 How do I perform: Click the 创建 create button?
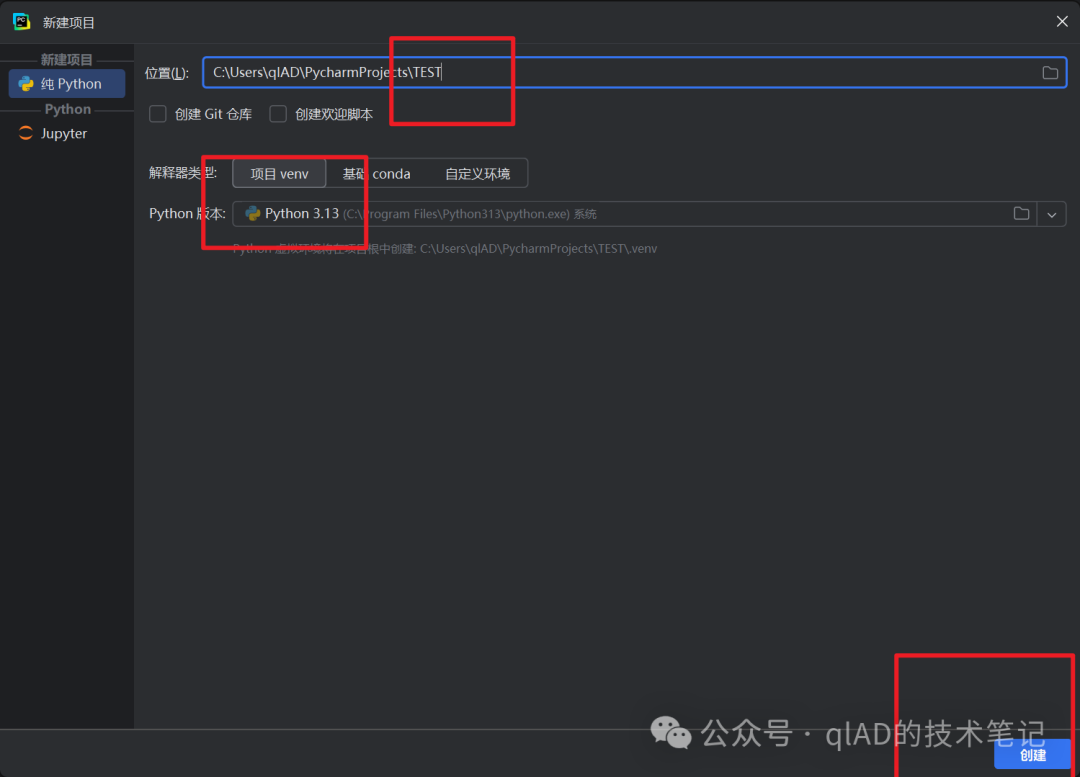[1032, 755]
